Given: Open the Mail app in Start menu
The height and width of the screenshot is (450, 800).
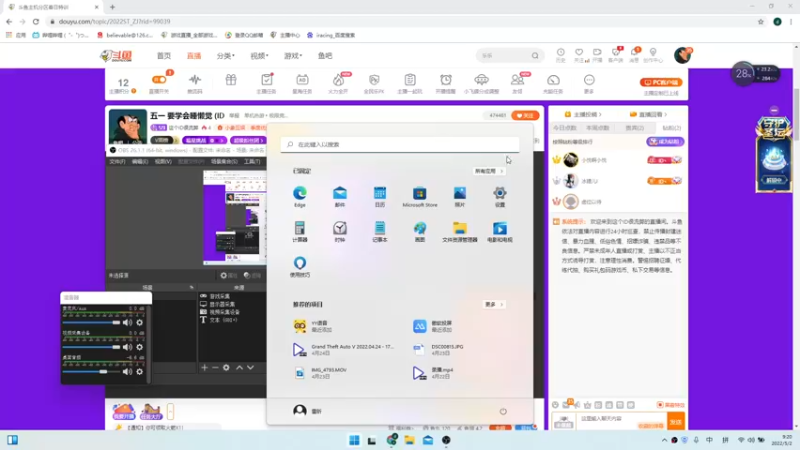Looking at the screenshot, I should (340, 196).
